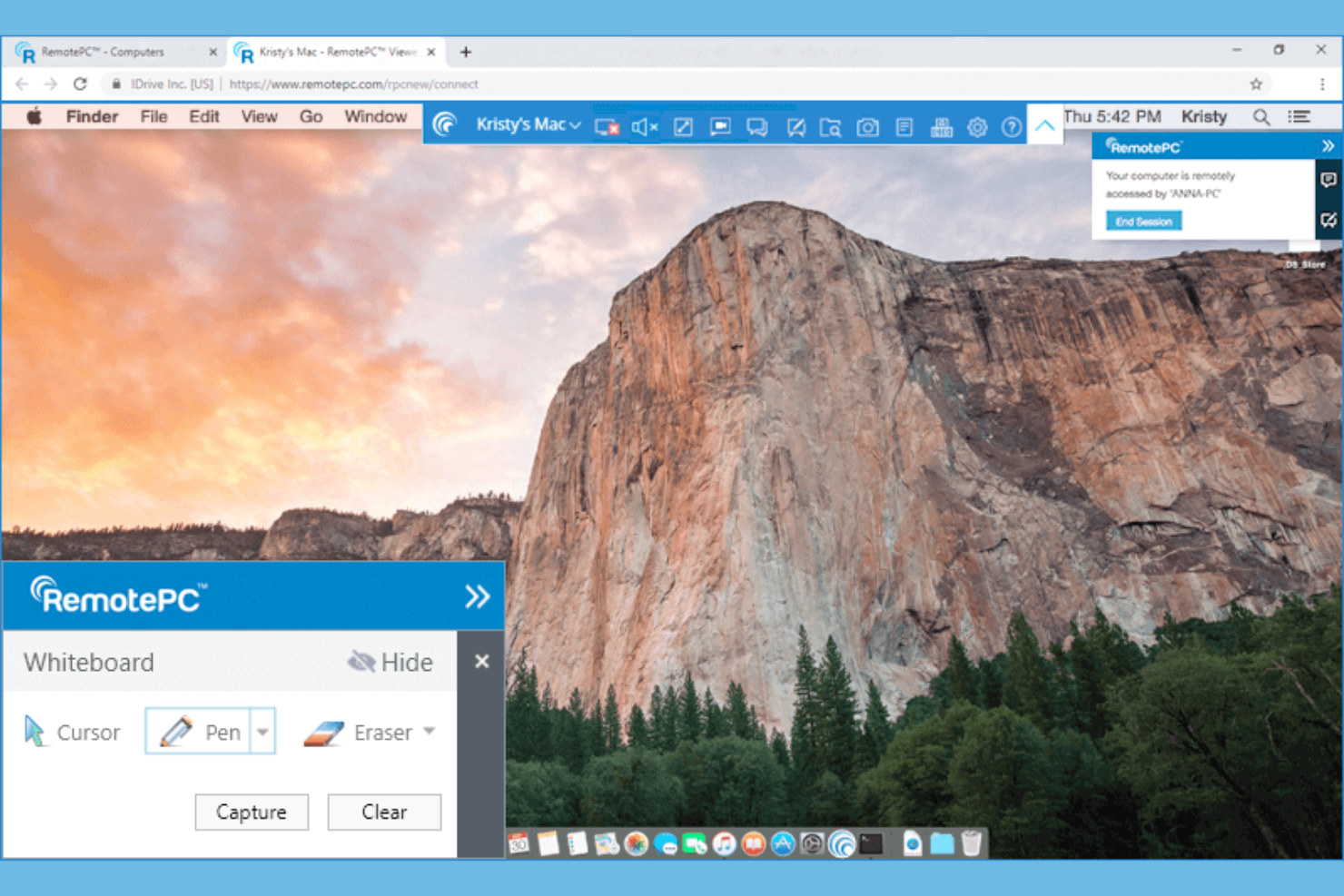Switch to the Eraser tool
Screen dimensions: 1344x896
(368, 733)
